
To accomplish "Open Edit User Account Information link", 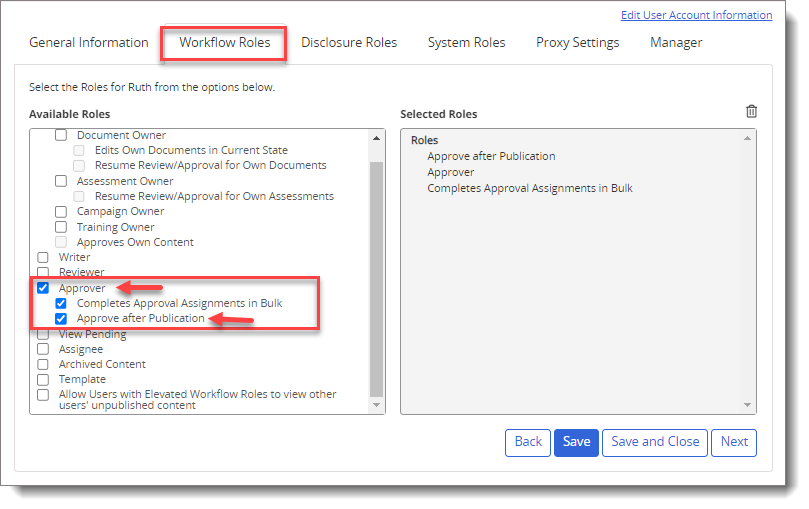I will 696,15.
